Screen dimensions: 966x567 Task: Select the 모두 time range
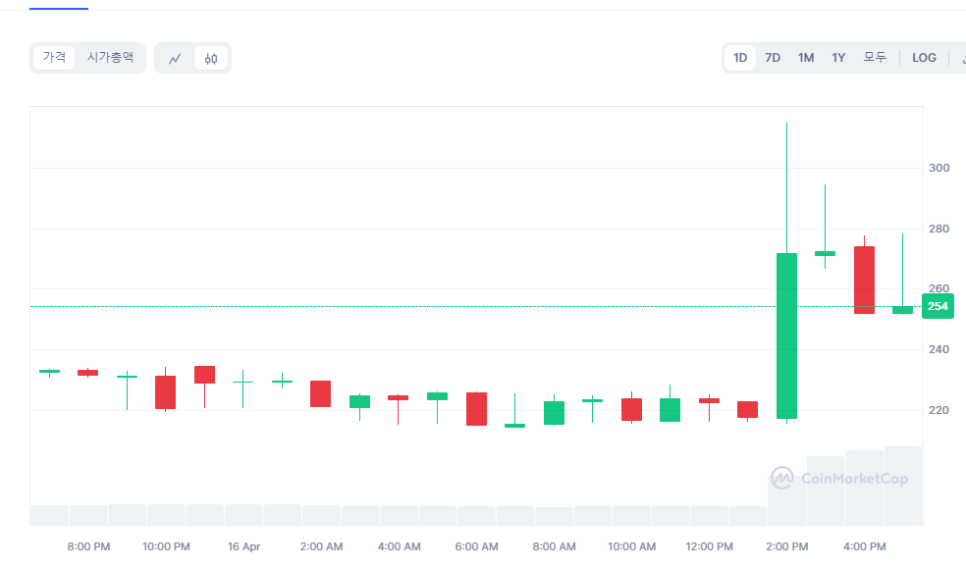click(x=874, y=58)
